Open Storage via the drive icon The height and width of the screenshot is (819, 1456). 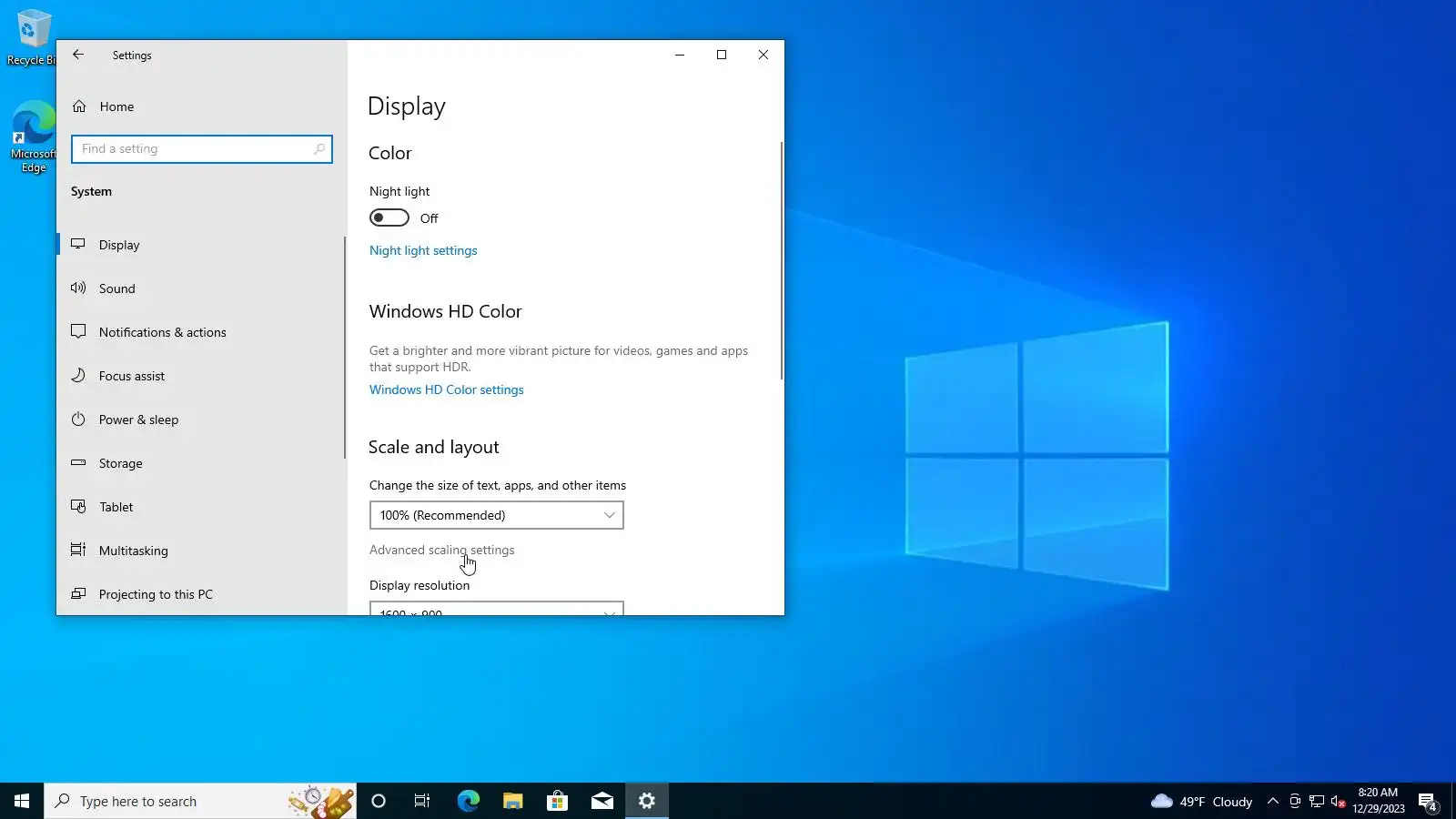pyautogui.click(x=78, y=463)
